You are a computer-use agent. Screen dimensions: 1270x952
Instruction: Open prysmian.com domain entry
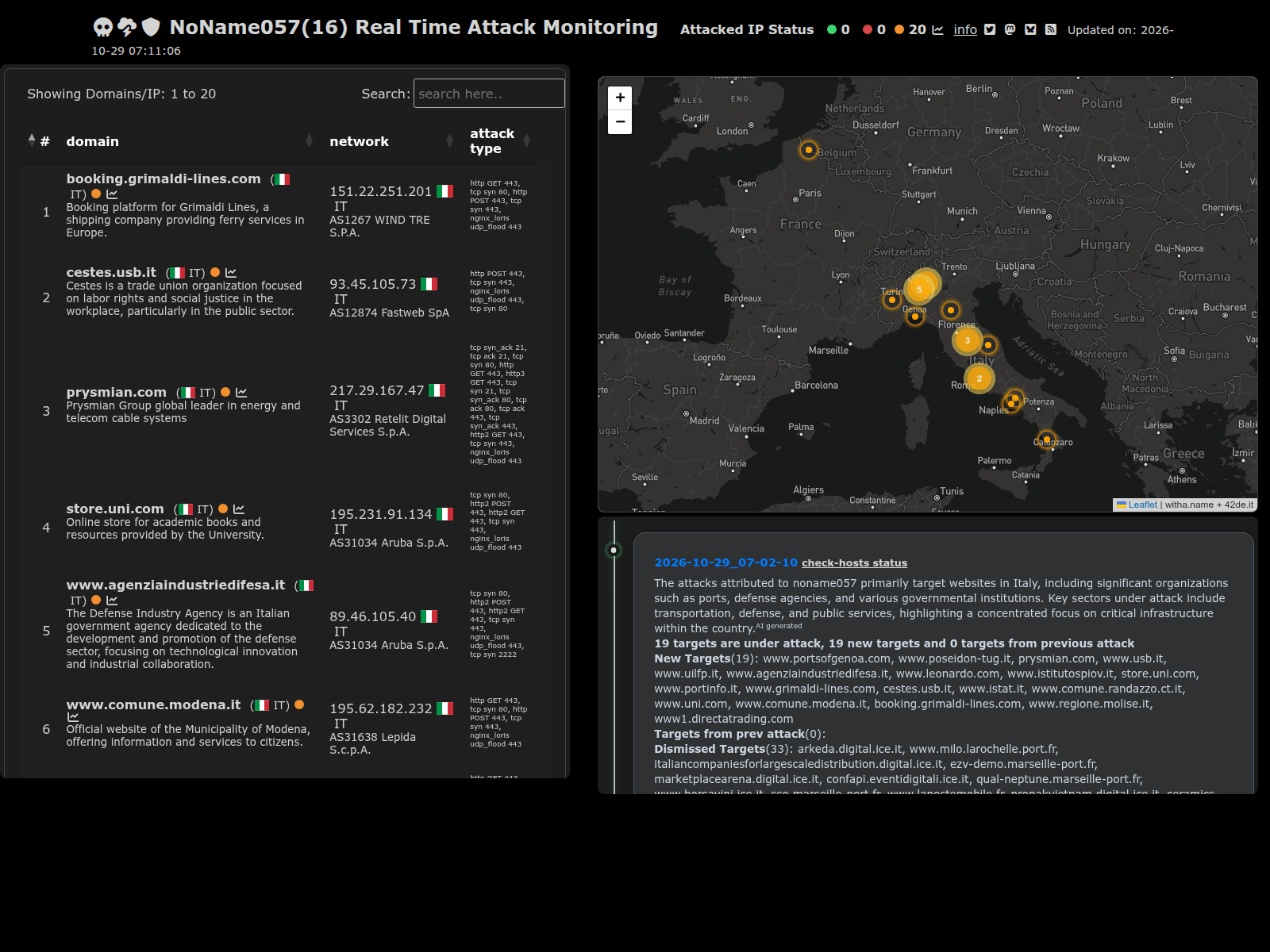pos(117,393)
